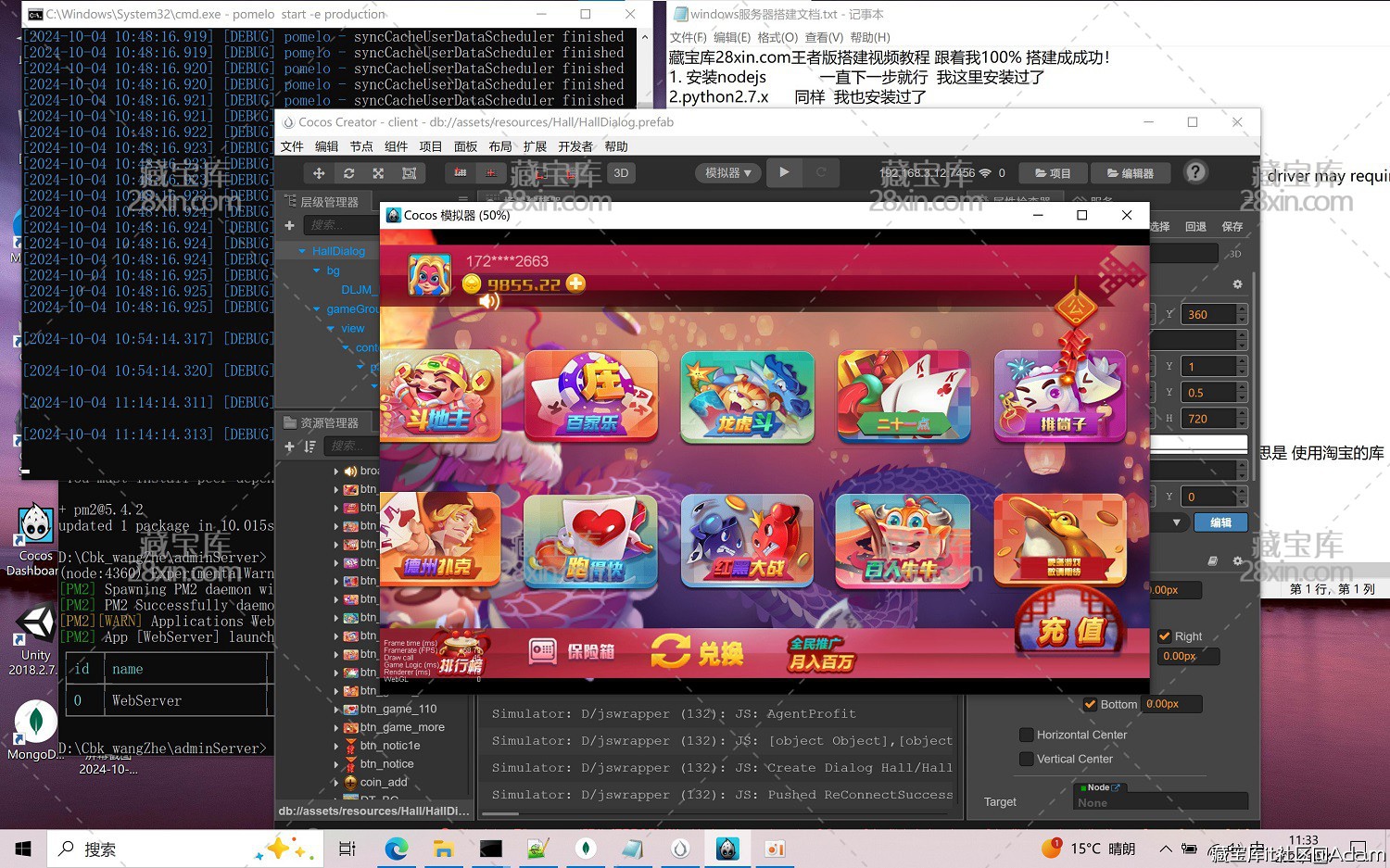Launch Unity 2018.2.7 from the desktop
Viewport: 1390px width, 868px height.
click(x=34, y=623)
